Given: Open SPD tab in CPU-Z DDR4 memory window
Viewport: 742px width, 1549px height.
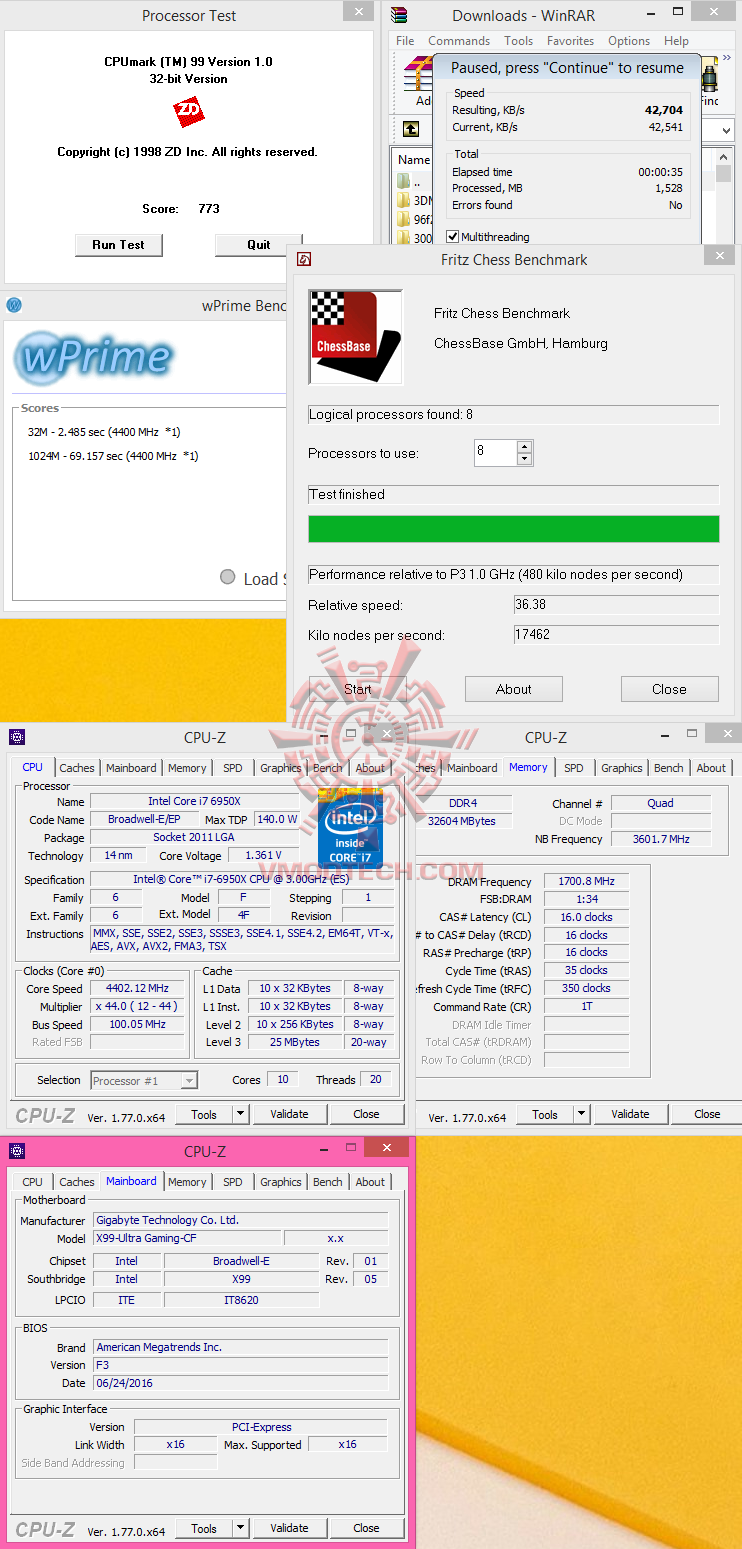Looking at the screenshot, I should [x=573, y=768].
